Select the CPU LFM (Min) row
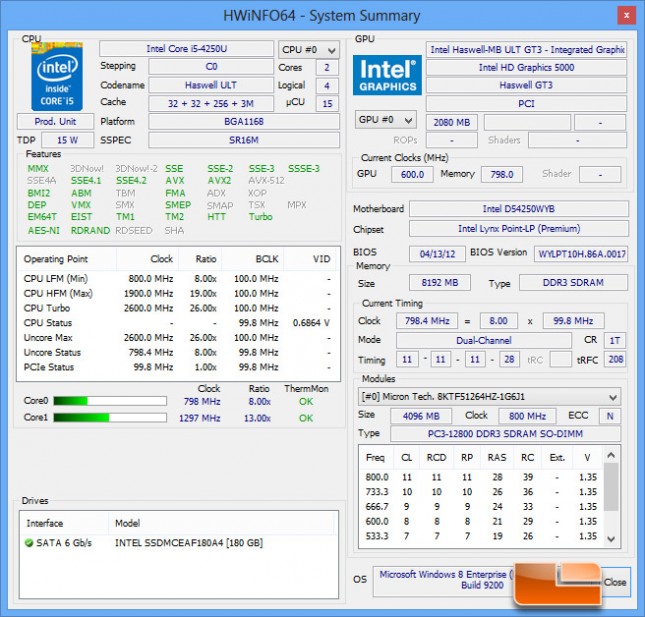645x617 pixels. [x=178, y=279]
